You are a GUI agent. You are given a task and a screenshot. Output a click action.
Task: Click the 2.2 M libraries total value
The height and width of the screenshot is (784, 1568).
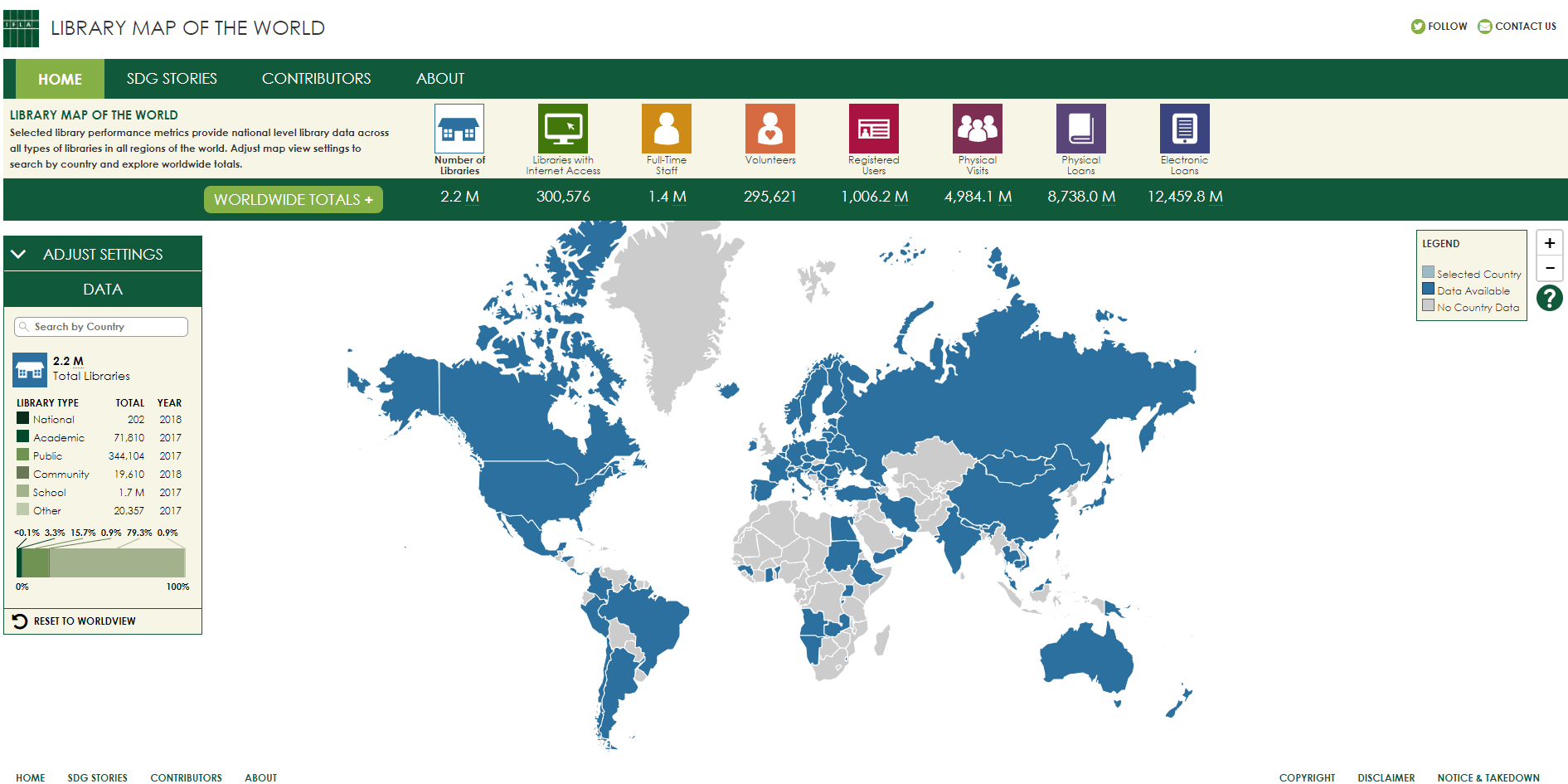[x=459, y=197]
